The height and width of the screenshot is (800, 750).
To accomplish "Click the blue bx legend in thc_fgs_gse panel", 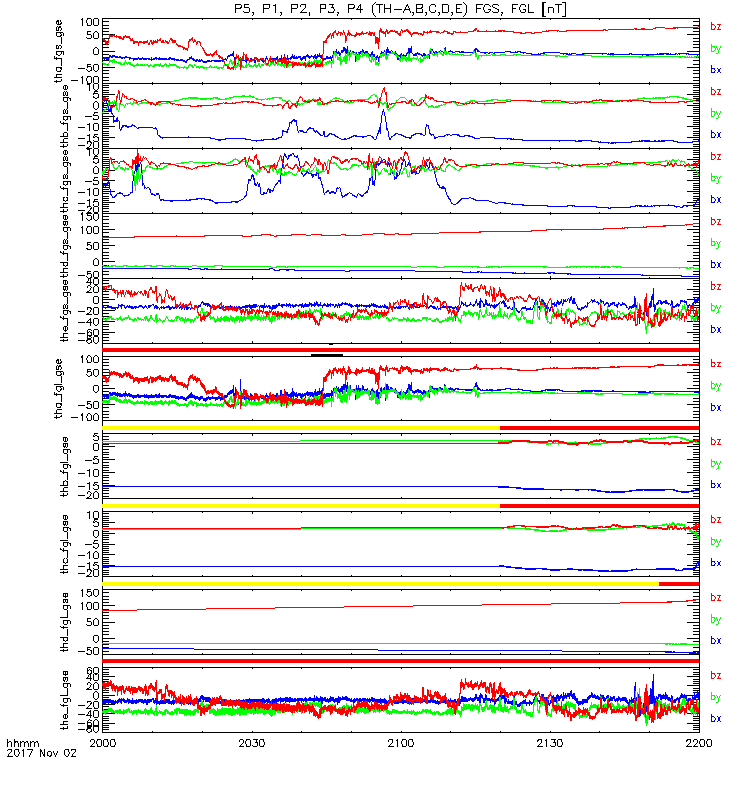I will tap(716, 199).
